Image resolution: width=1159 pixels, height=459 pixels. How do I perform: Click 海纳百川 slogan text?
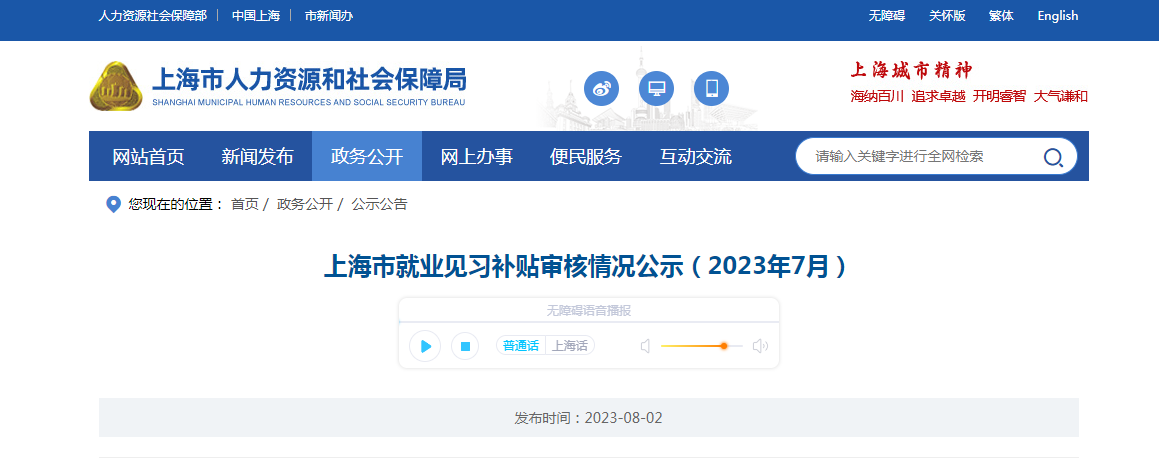point(877,96)
